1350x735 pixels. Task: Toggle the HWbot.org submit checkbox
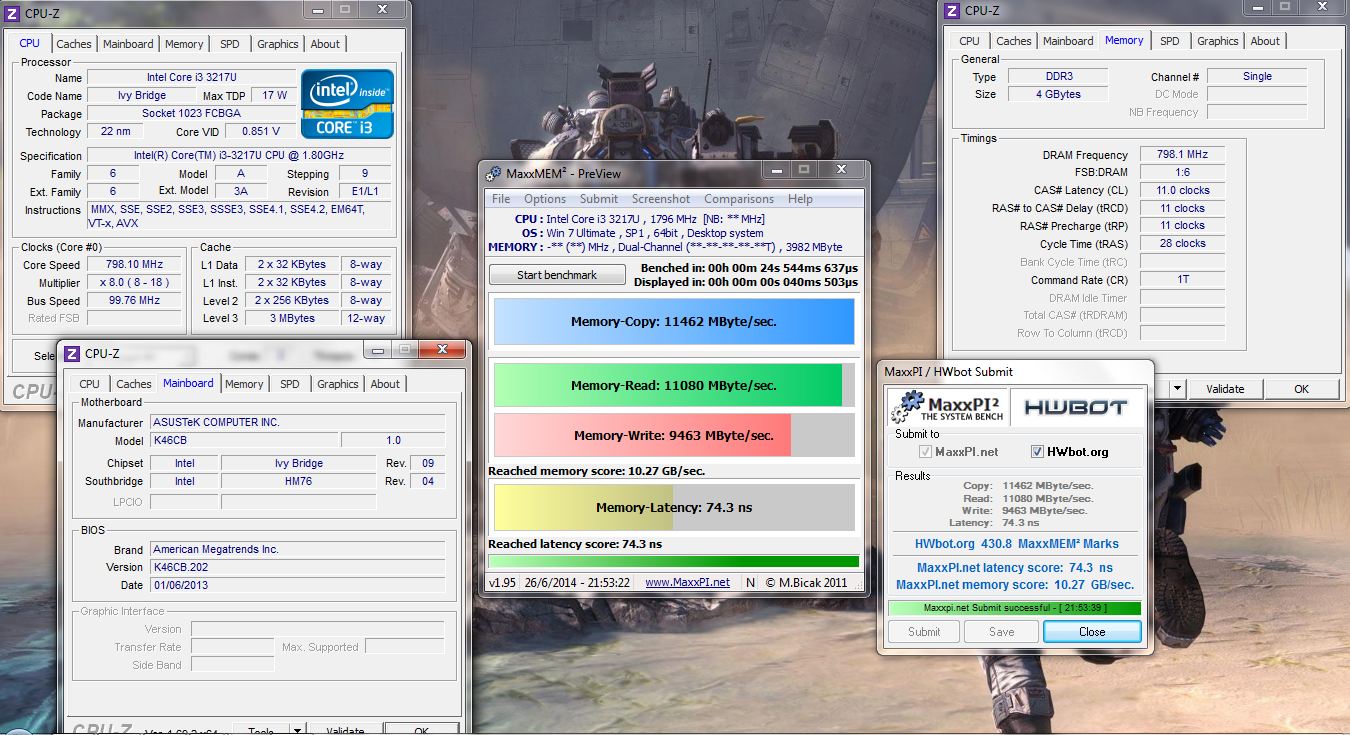point(1037,452)
